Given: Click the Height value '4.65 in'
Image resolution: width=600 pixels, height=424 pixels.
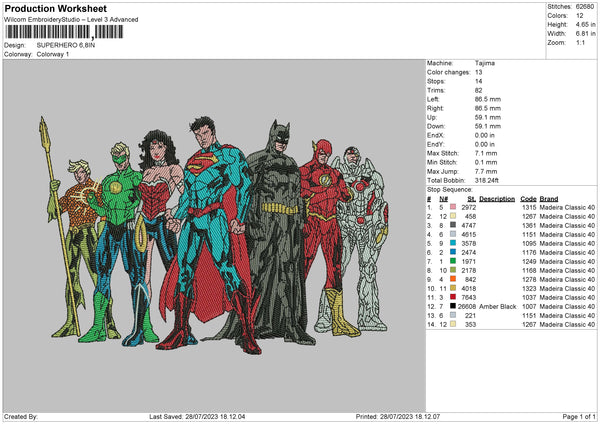Looking at the screenshot, I should (585, 24).
